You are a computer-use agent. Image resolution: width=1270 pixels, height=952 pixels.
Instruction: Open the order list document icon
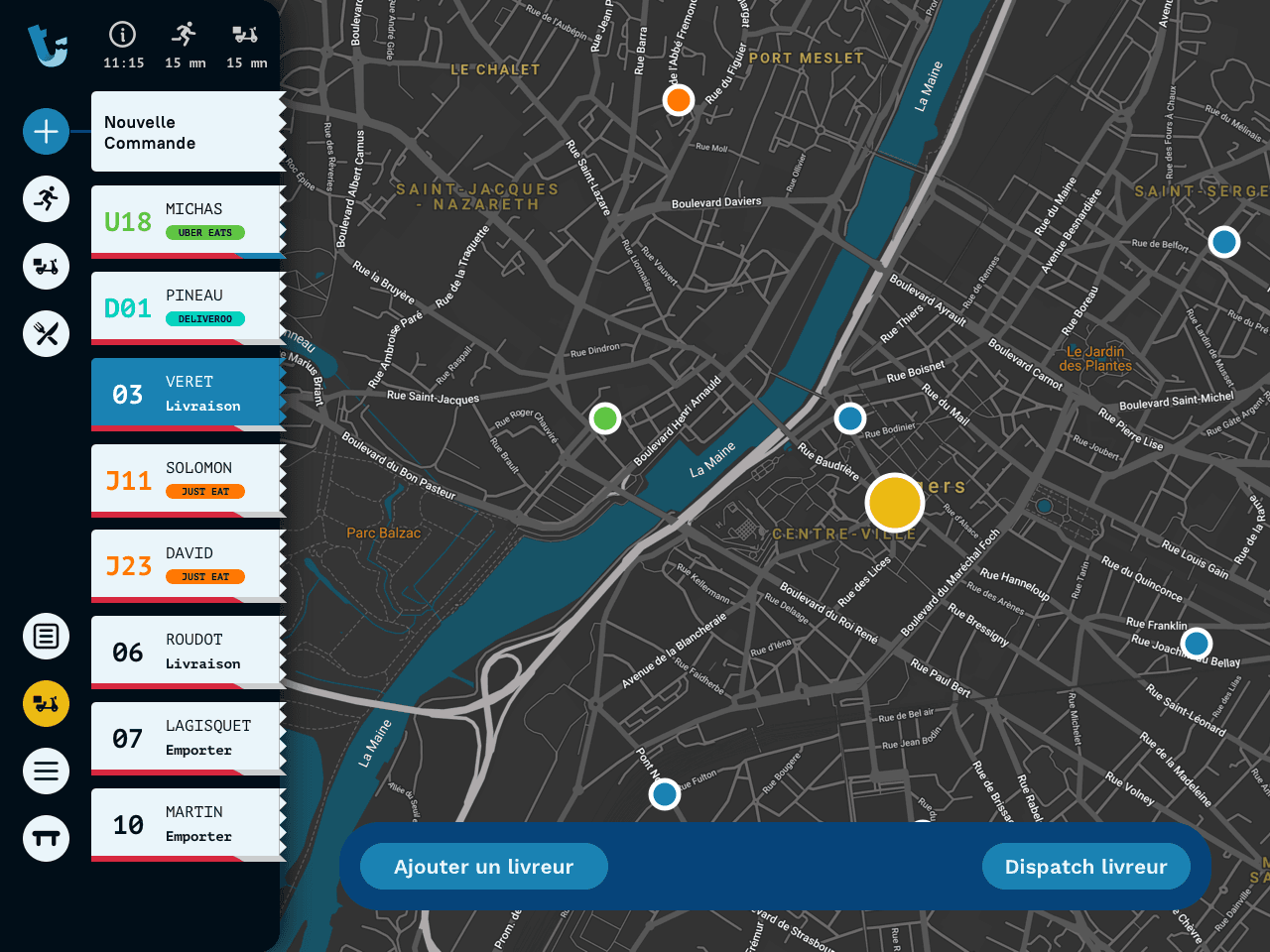(x=47, y=636)
